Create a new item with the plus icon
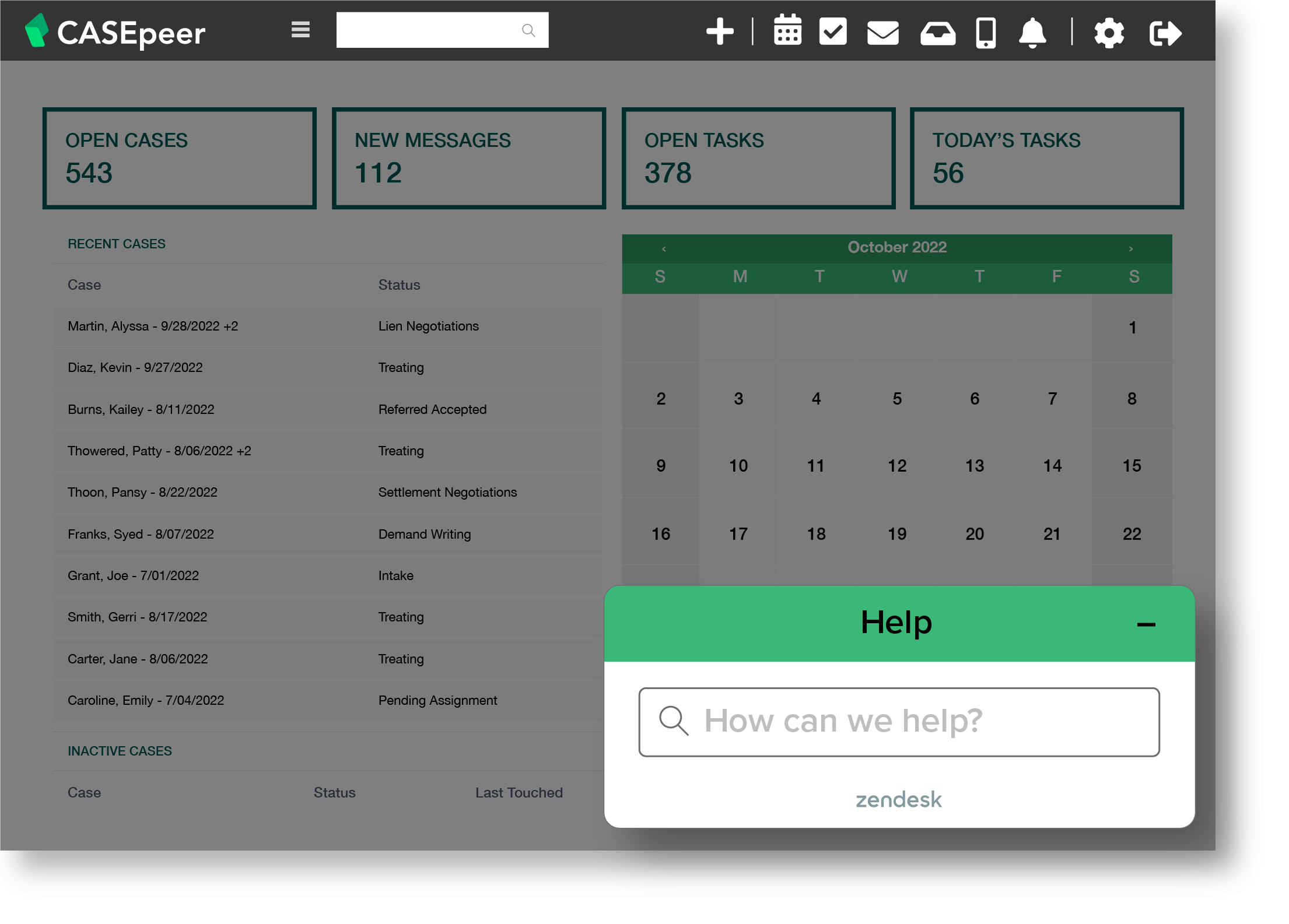The image size is (1289, 924). pos(719,32)
